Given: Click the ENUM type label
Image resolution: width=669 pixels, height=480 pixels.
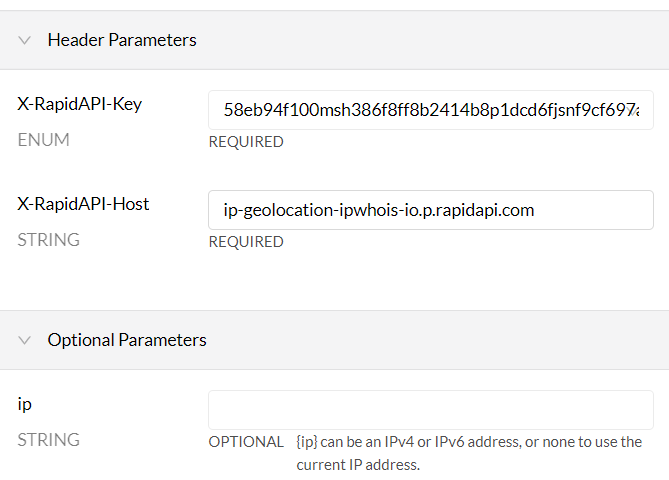Looking at the screenshot, I should tap(43, 140).
